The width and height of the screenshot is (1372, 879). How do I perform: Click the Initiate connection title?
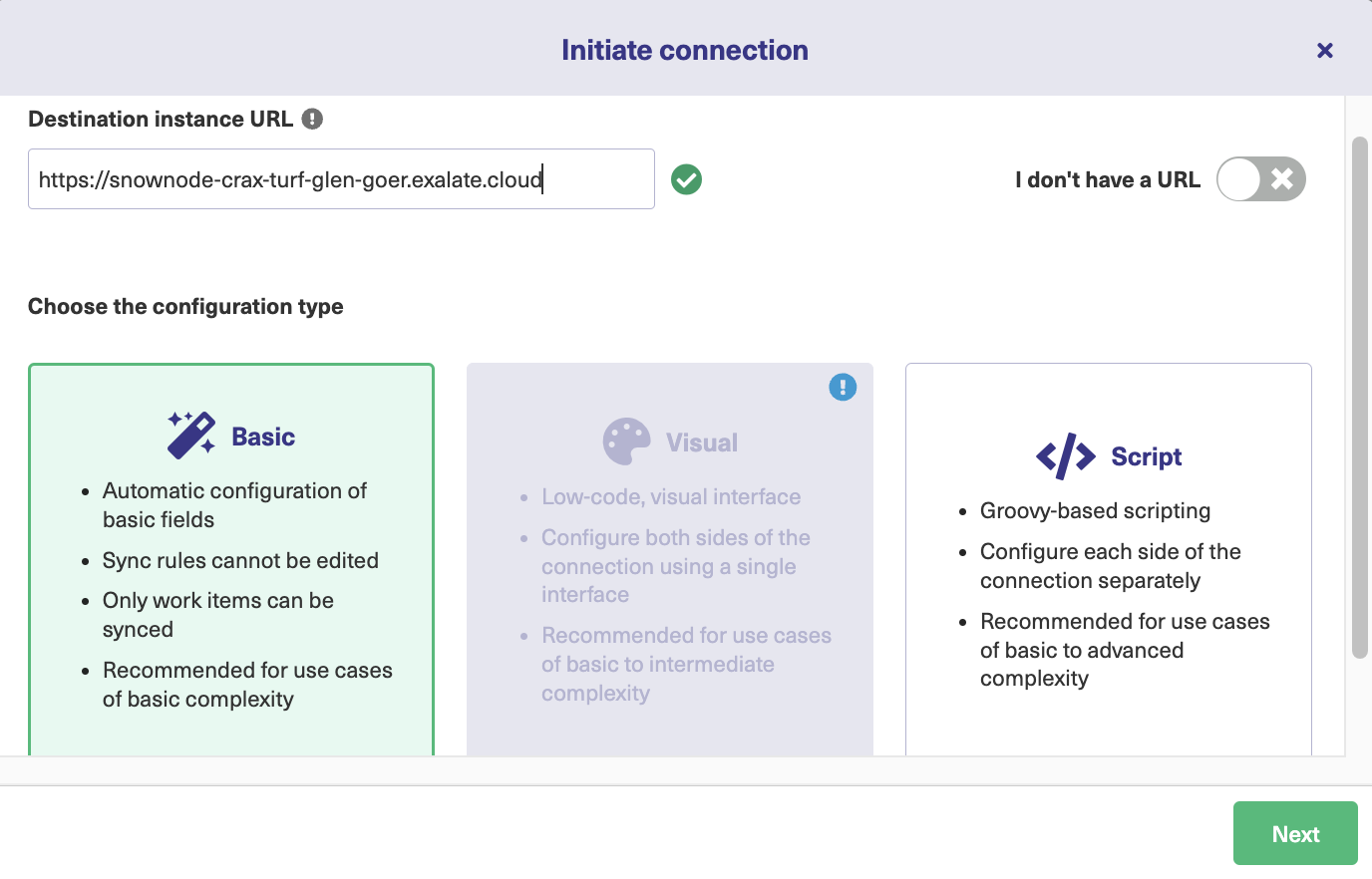(685, 50)
